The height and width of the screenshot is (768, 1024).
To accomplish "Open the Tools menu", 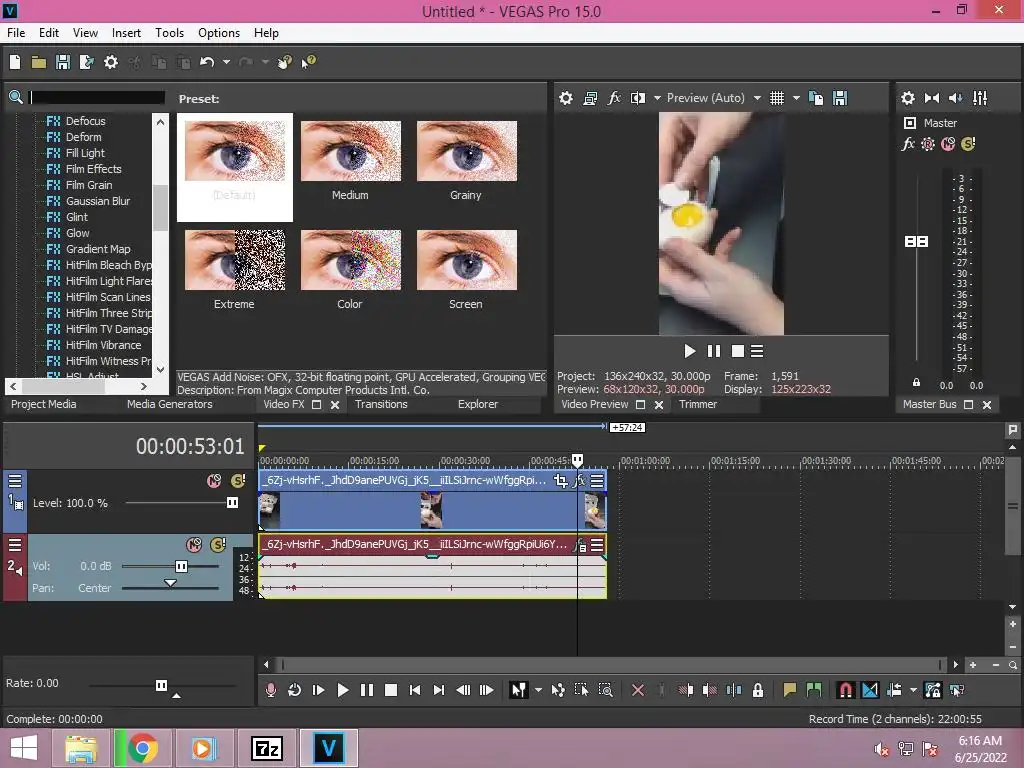I will 169,33.
